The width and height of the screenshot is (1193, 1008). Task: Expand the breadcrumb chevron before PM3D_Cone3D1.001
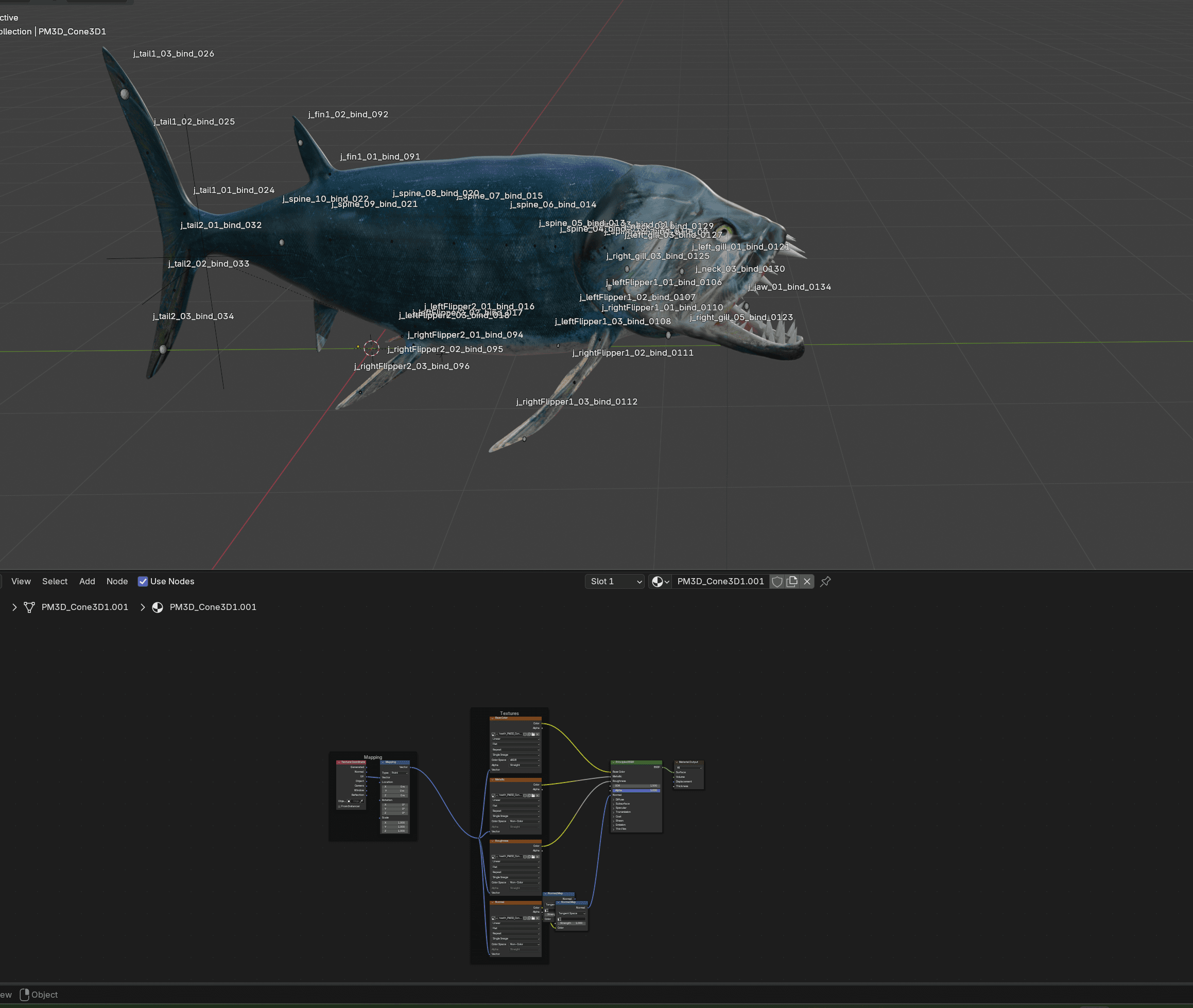[14, 607]
